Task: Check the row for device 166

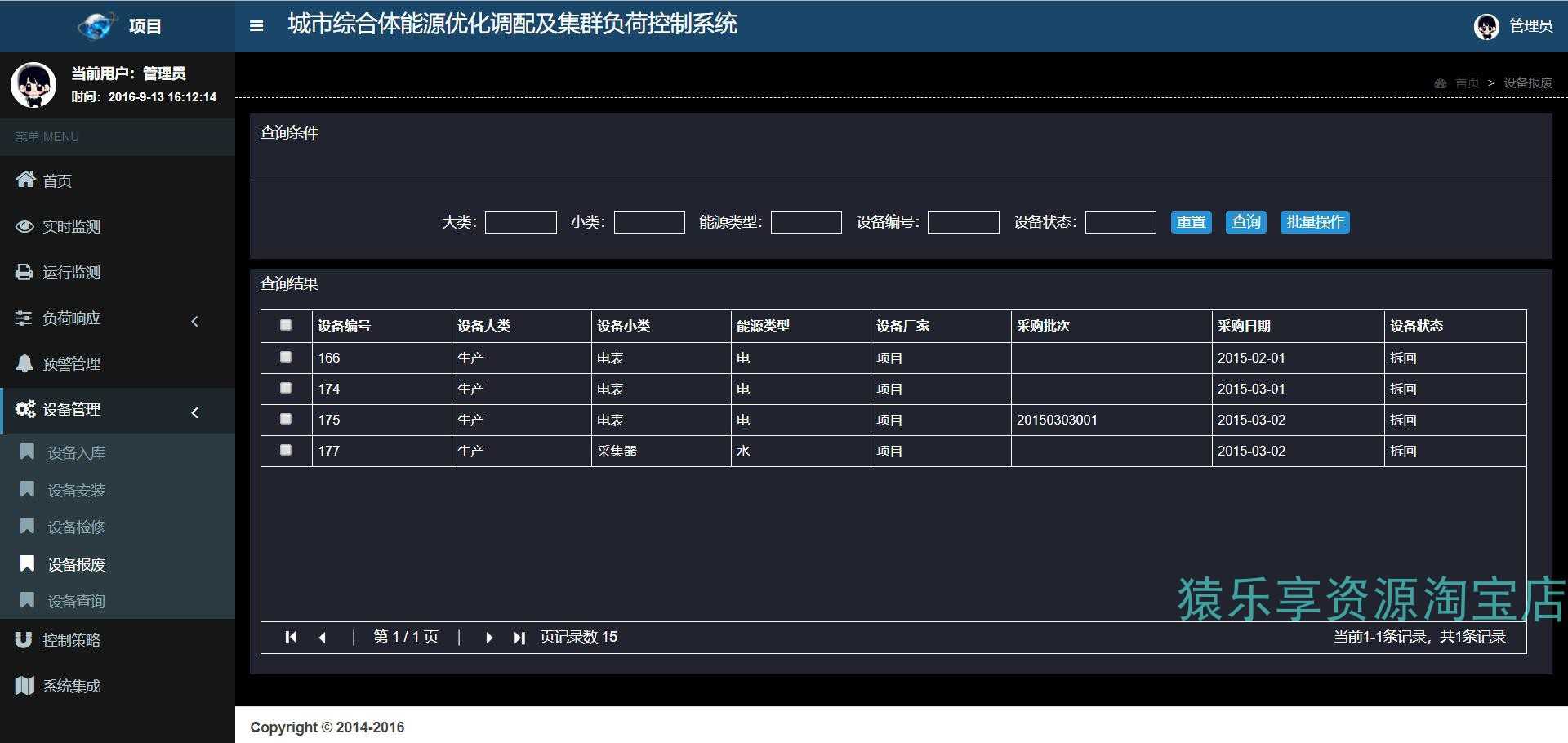Action: pos(286,357)
